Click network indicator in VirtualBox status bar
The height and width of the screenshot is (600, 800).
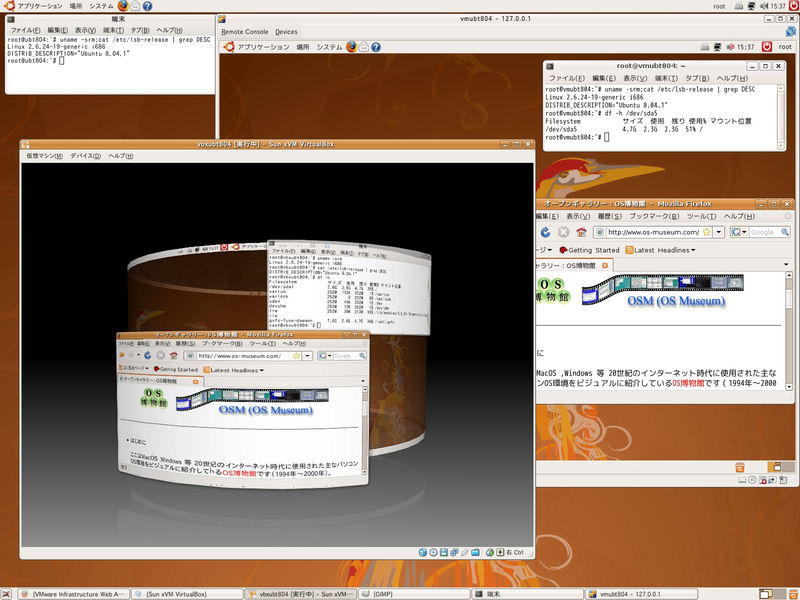454,552
